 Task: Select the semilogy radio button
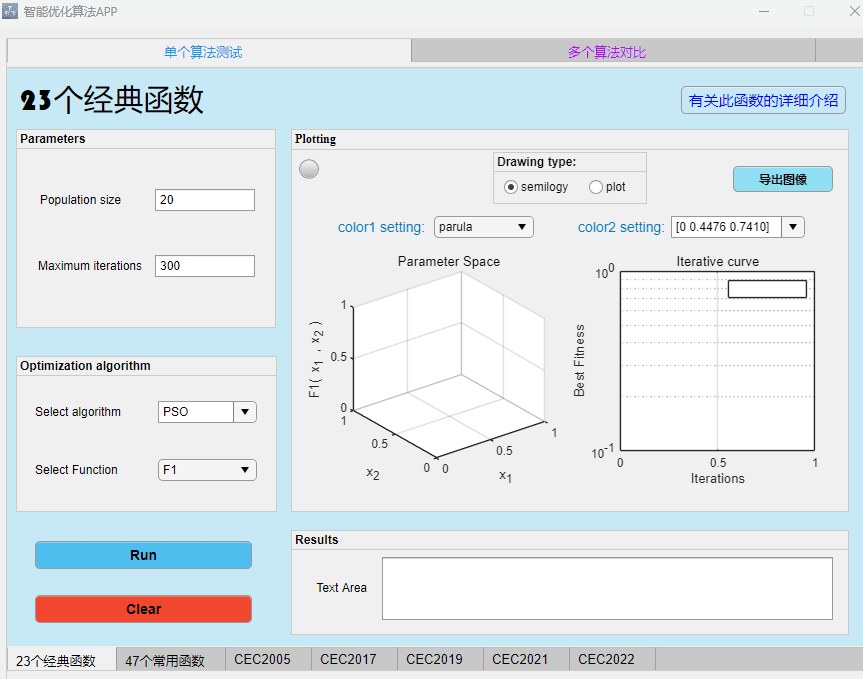(x=511, y=187)
